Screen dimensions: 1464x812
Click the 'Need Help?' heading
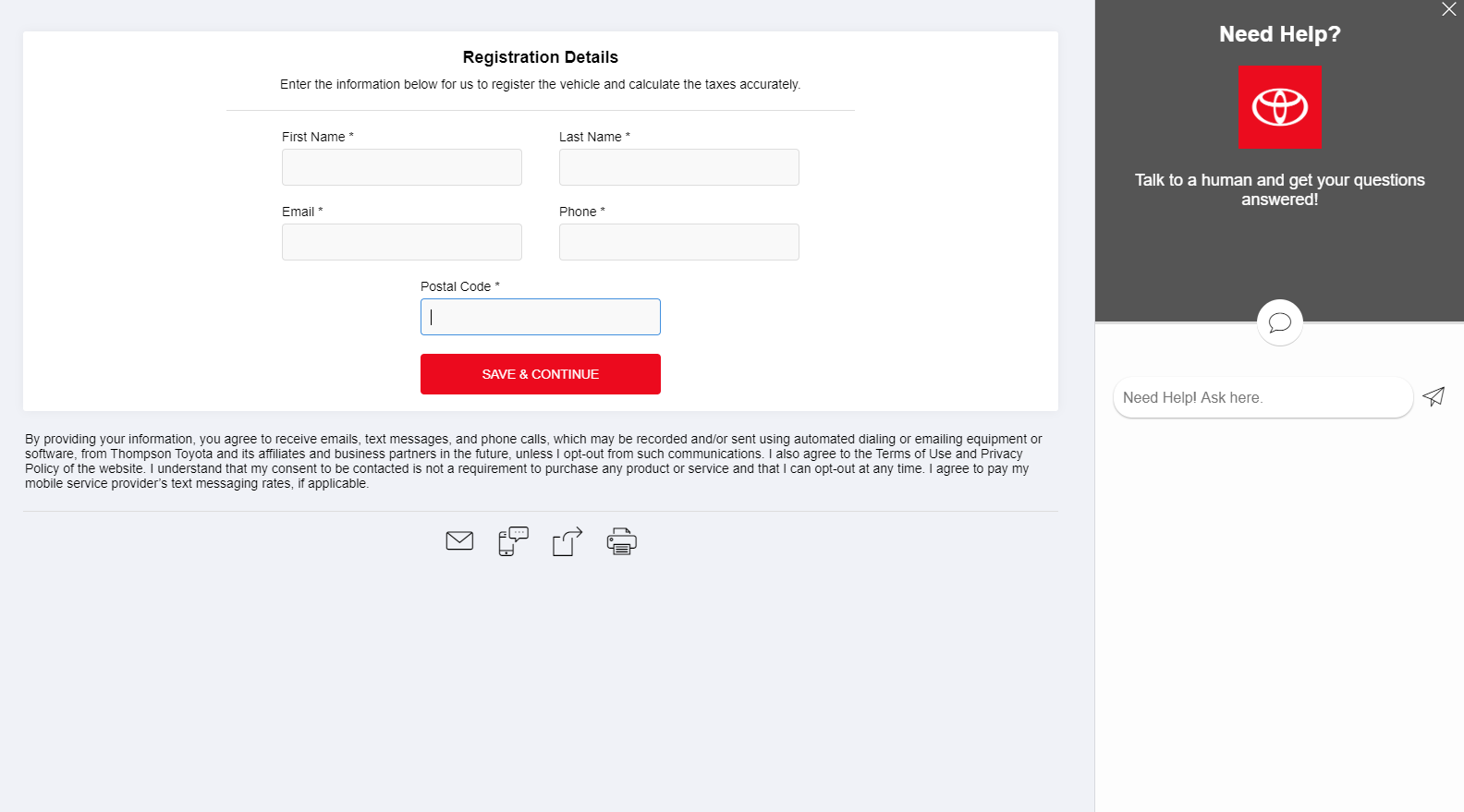pyautogui.click(x=1280, y=34)
